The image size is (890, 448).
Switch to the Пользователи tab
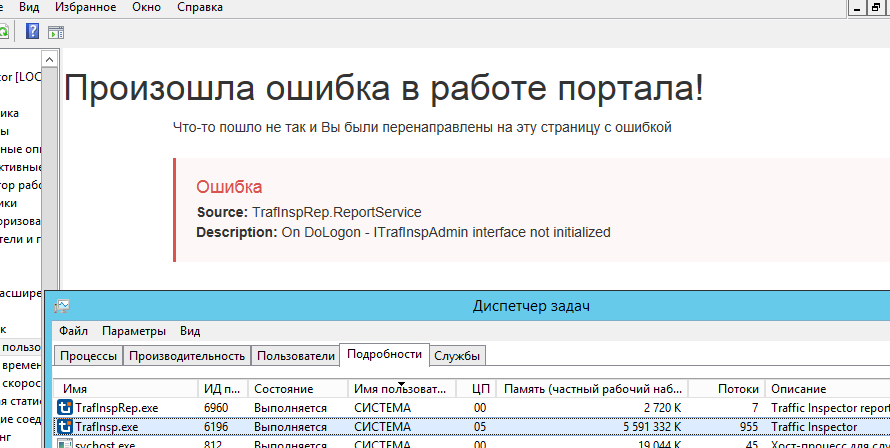296,356
